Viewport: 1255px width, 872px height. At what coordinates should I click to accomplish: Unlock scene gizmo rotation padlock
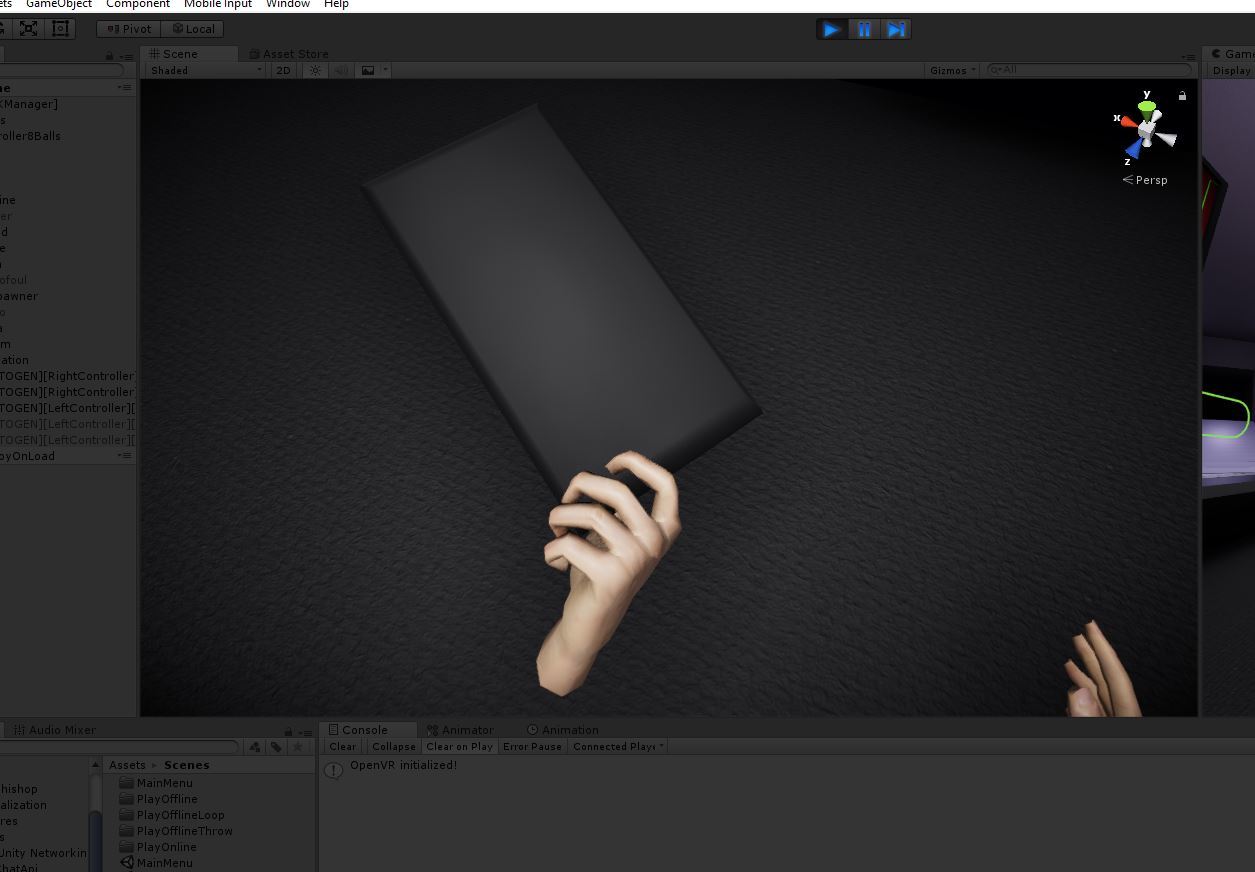tap(1182, 96)
